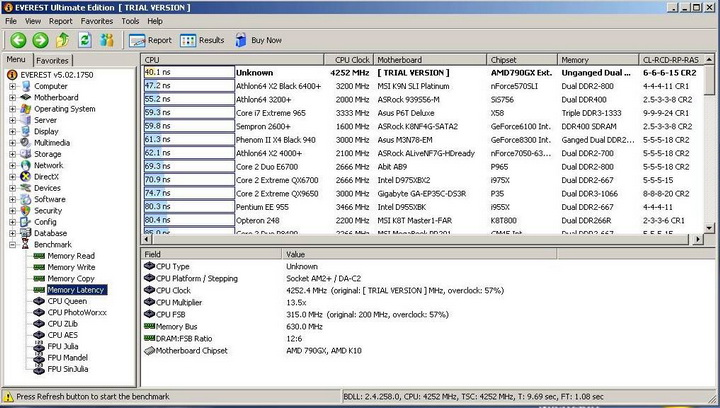Click the green Forward arrow toolbar icon
Image resolution: width=720 pixels, height=408 pixels.
pos(40,40)
